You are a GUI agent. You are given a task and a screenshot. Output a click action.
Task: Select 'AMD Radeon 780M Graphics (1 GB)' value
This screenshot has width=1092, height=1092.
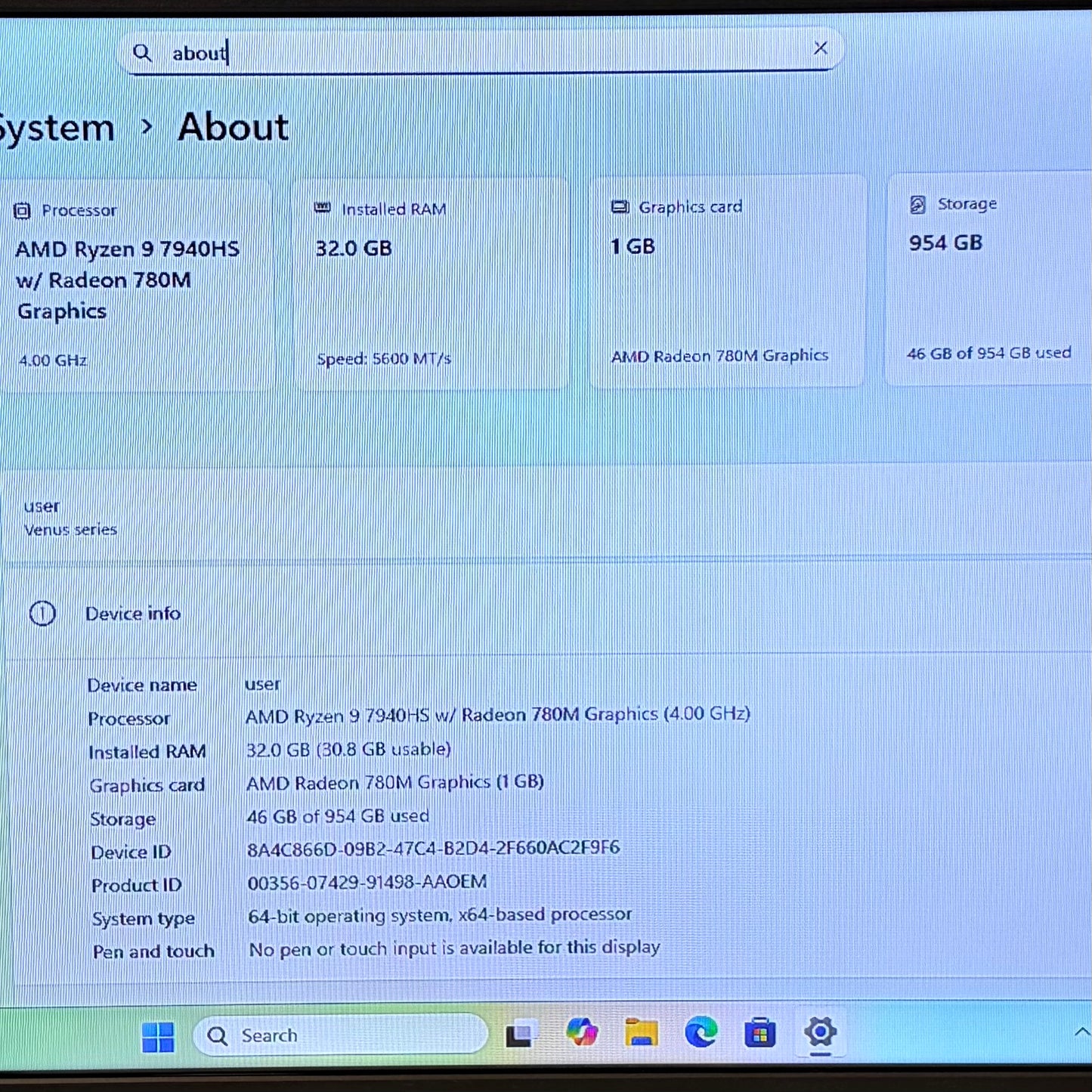tap(395, 782)
